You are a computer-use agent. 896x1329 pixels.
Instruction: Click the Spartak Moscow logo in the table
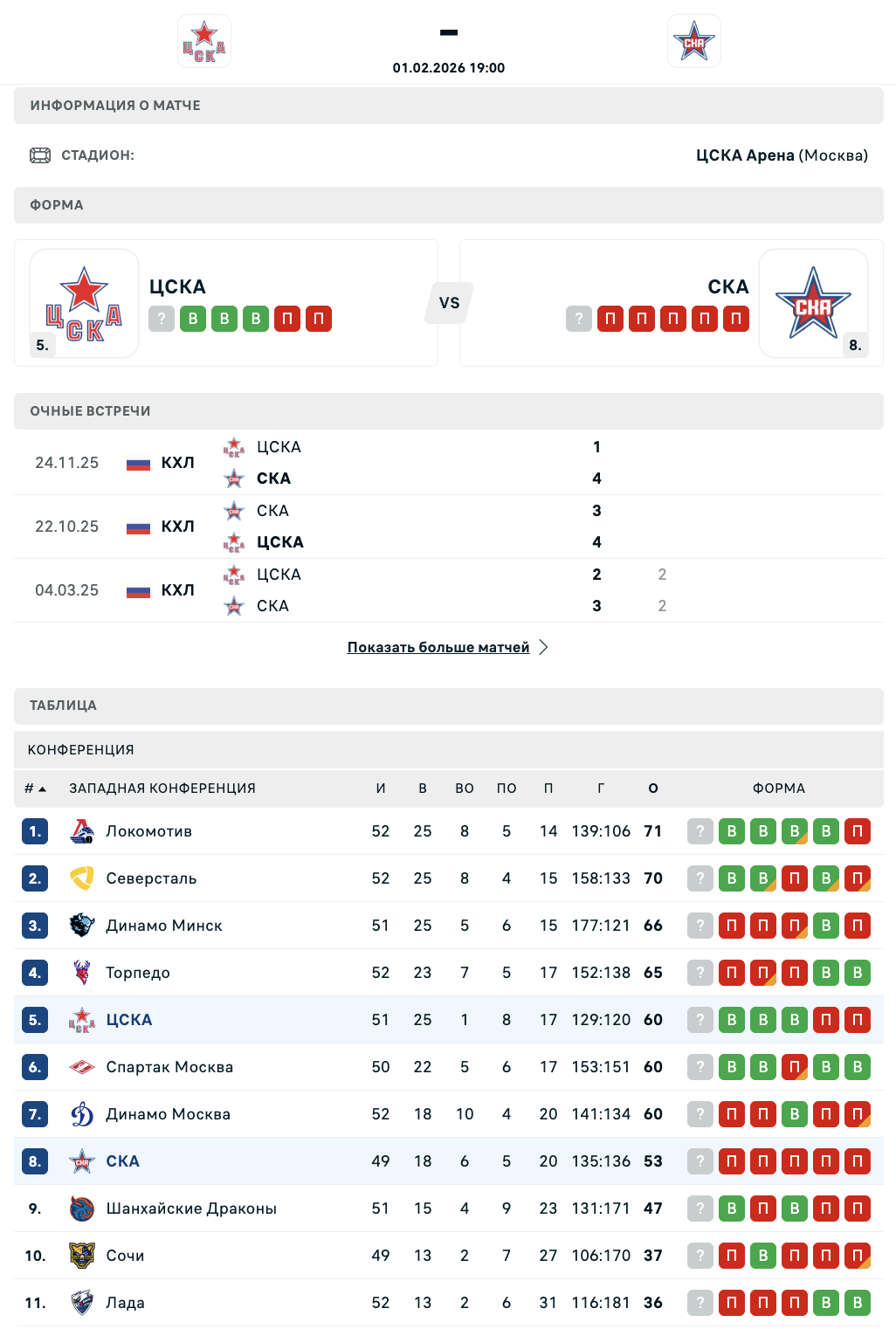(82, 1067)
